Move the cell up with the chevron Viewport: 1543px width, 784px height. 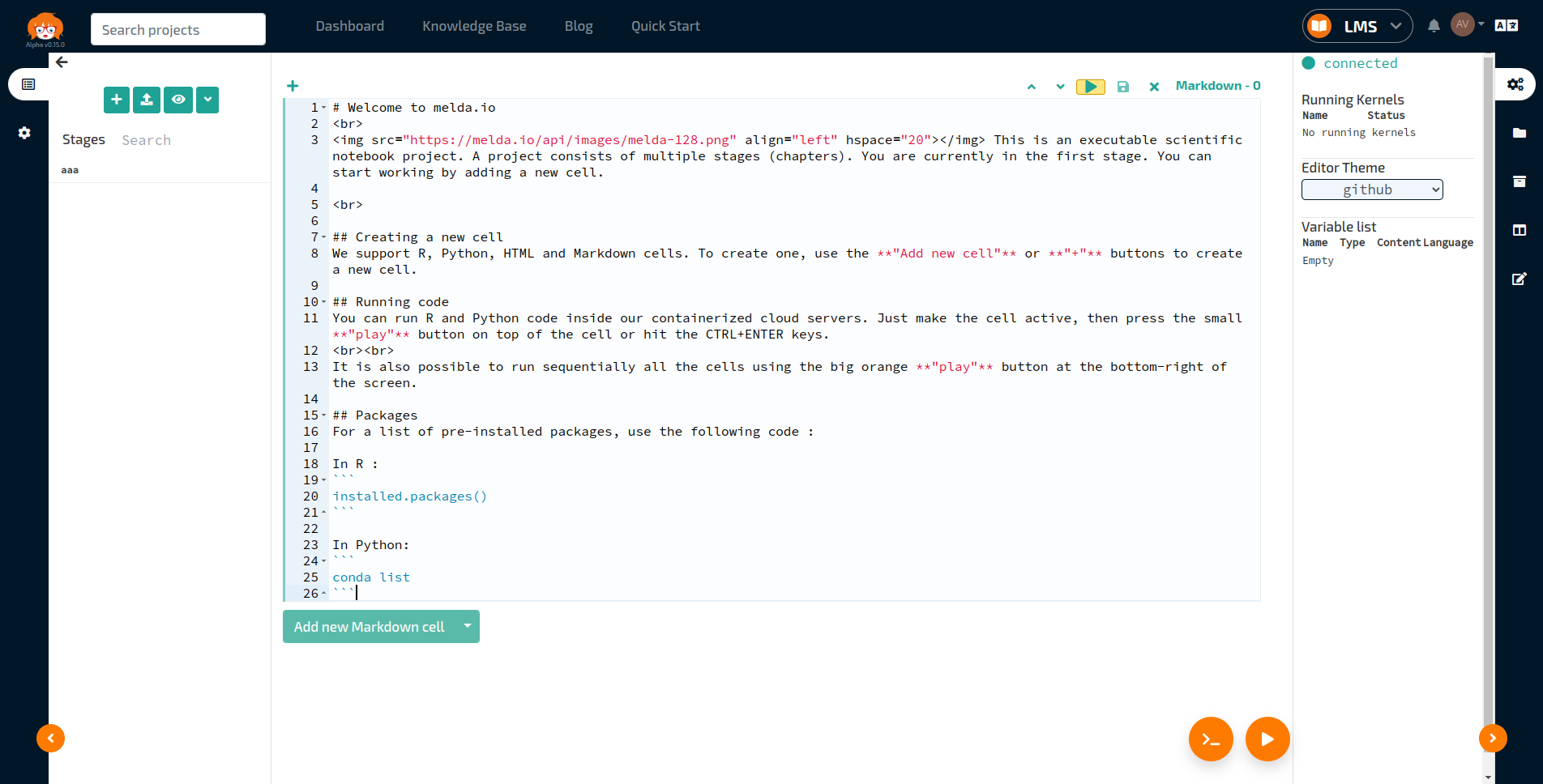(x=1032, y=87)
